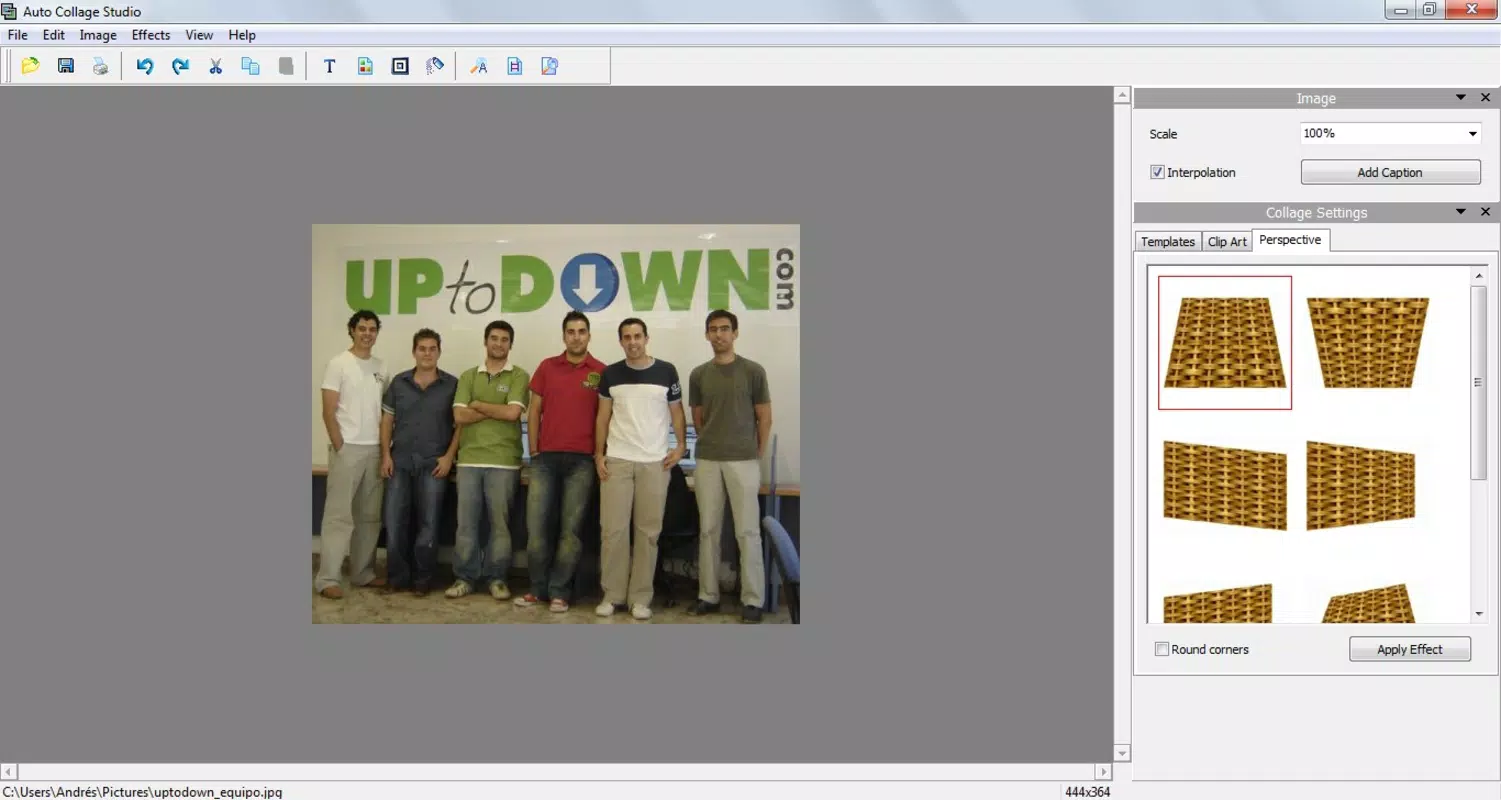Viewport: 1501px width, 800px height.
Task: Open the View menu
Action: pyautogui.click(x=199, y=35)
